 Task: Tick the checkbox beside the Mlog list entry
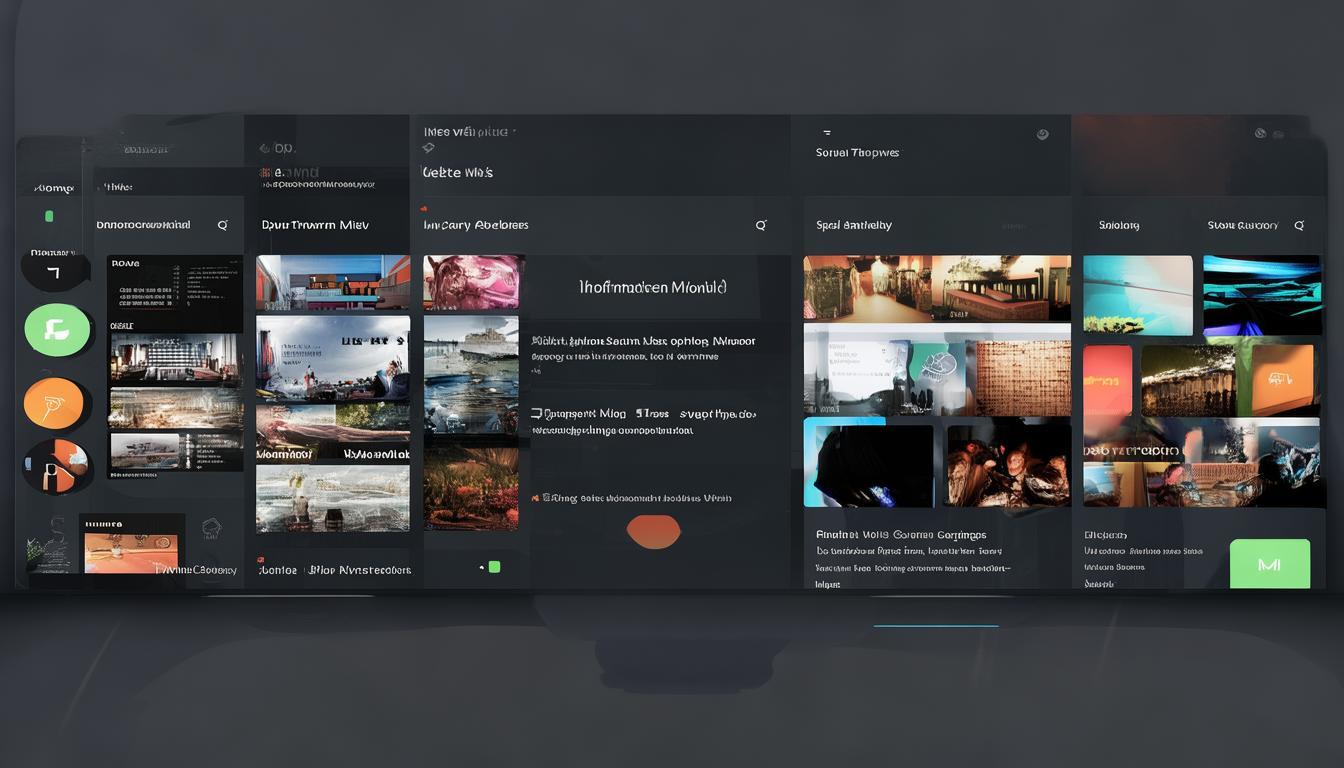click(537, 413)
